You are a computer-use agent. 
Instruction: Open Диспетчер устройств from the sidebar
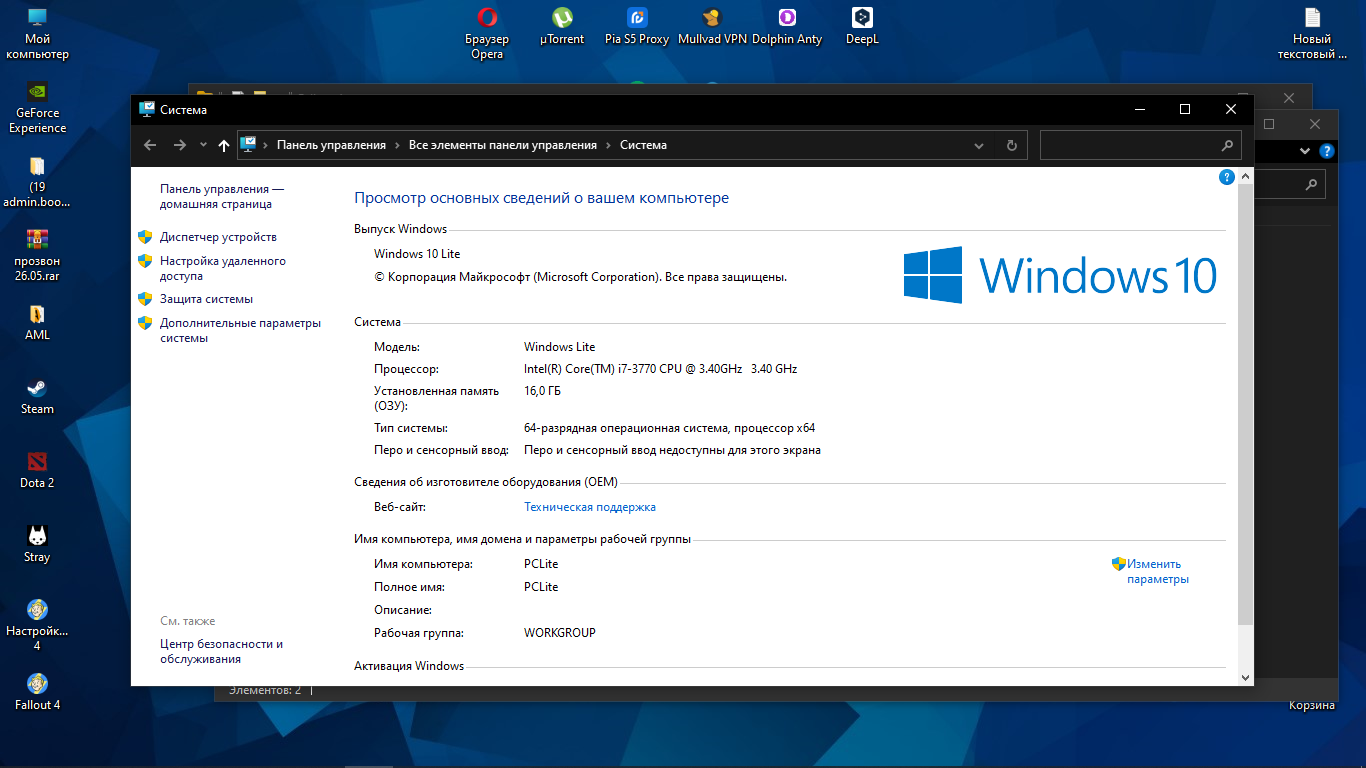click(218, 237)
